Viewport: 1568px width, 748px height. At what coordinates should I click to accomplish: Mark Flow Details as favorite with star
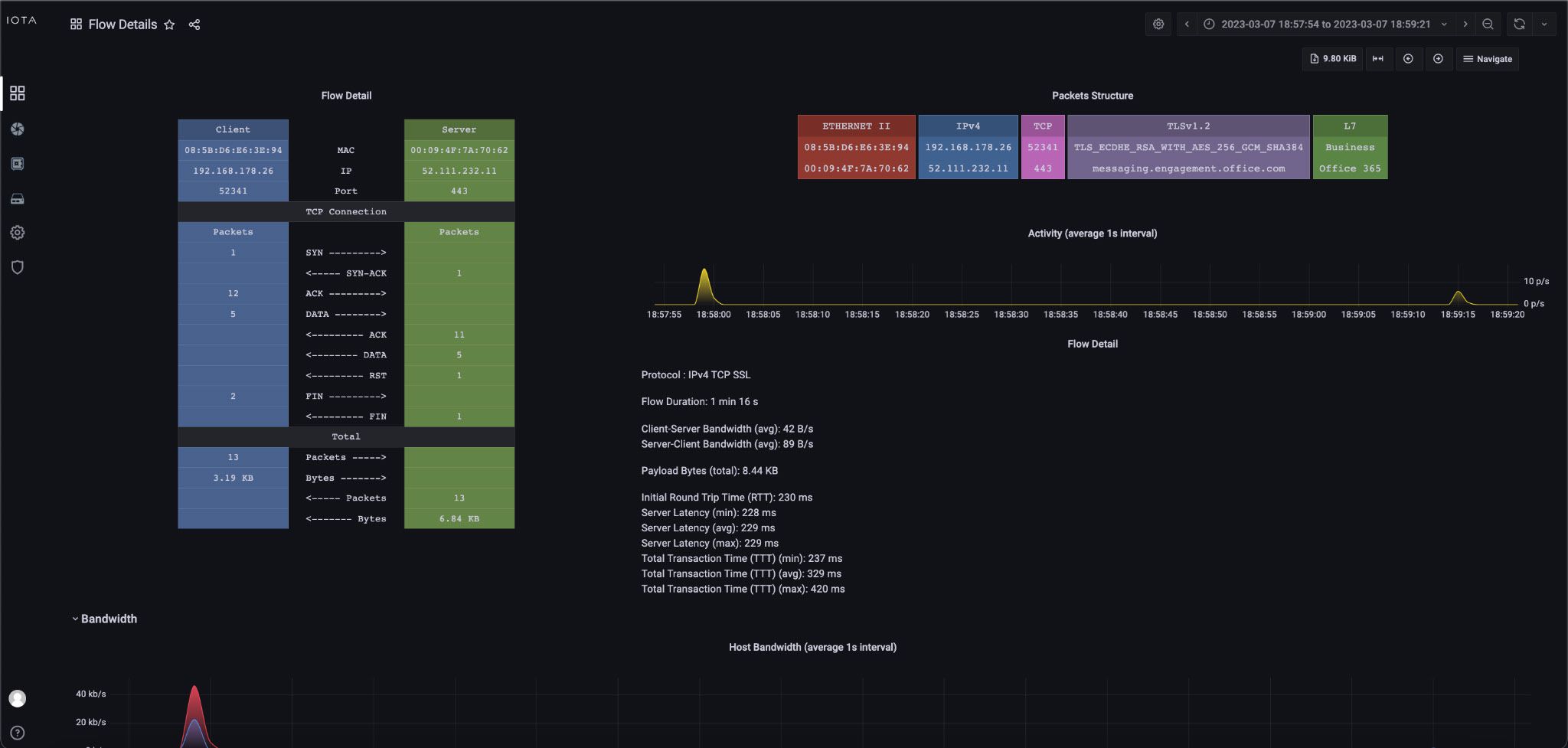click(x=169, y=24)
